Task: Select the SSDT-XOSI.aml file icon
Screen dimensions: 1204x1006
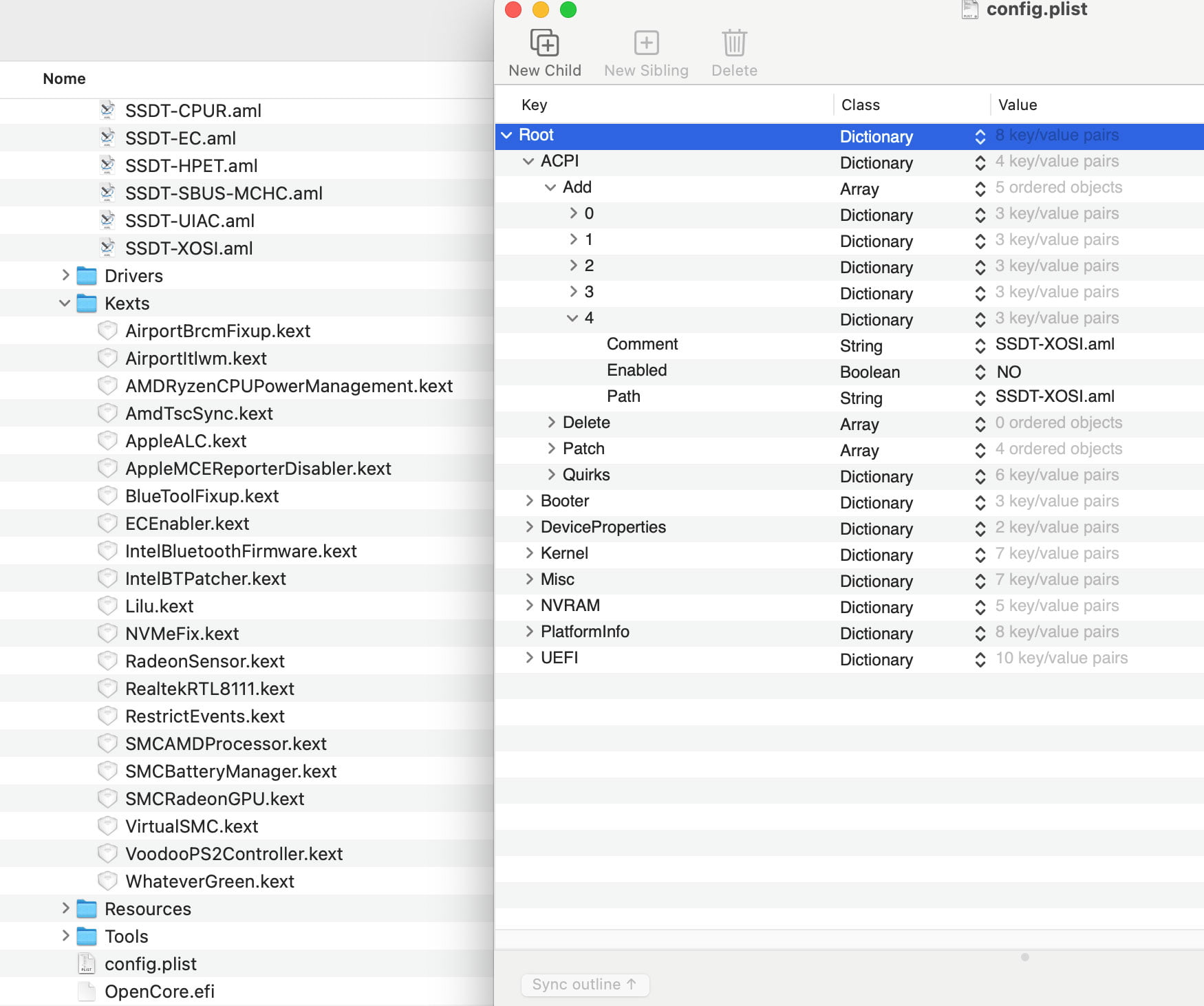Action: click(x=107, y=248)
